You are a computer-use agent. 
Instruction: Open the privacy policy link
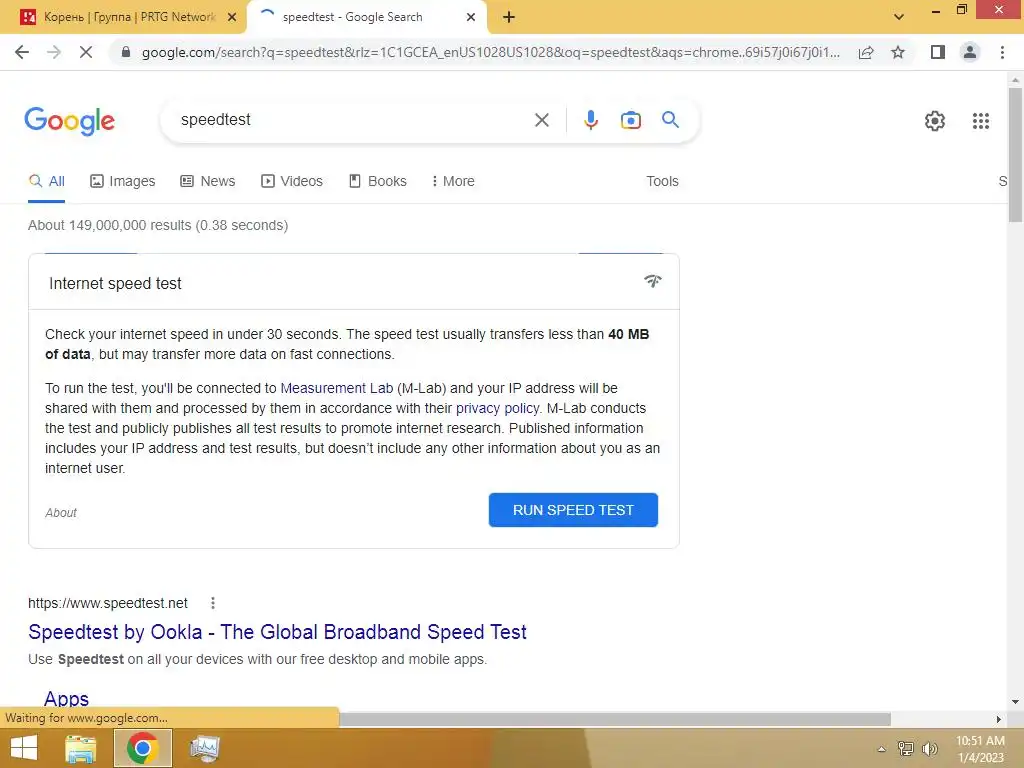(x=497, y=408)
